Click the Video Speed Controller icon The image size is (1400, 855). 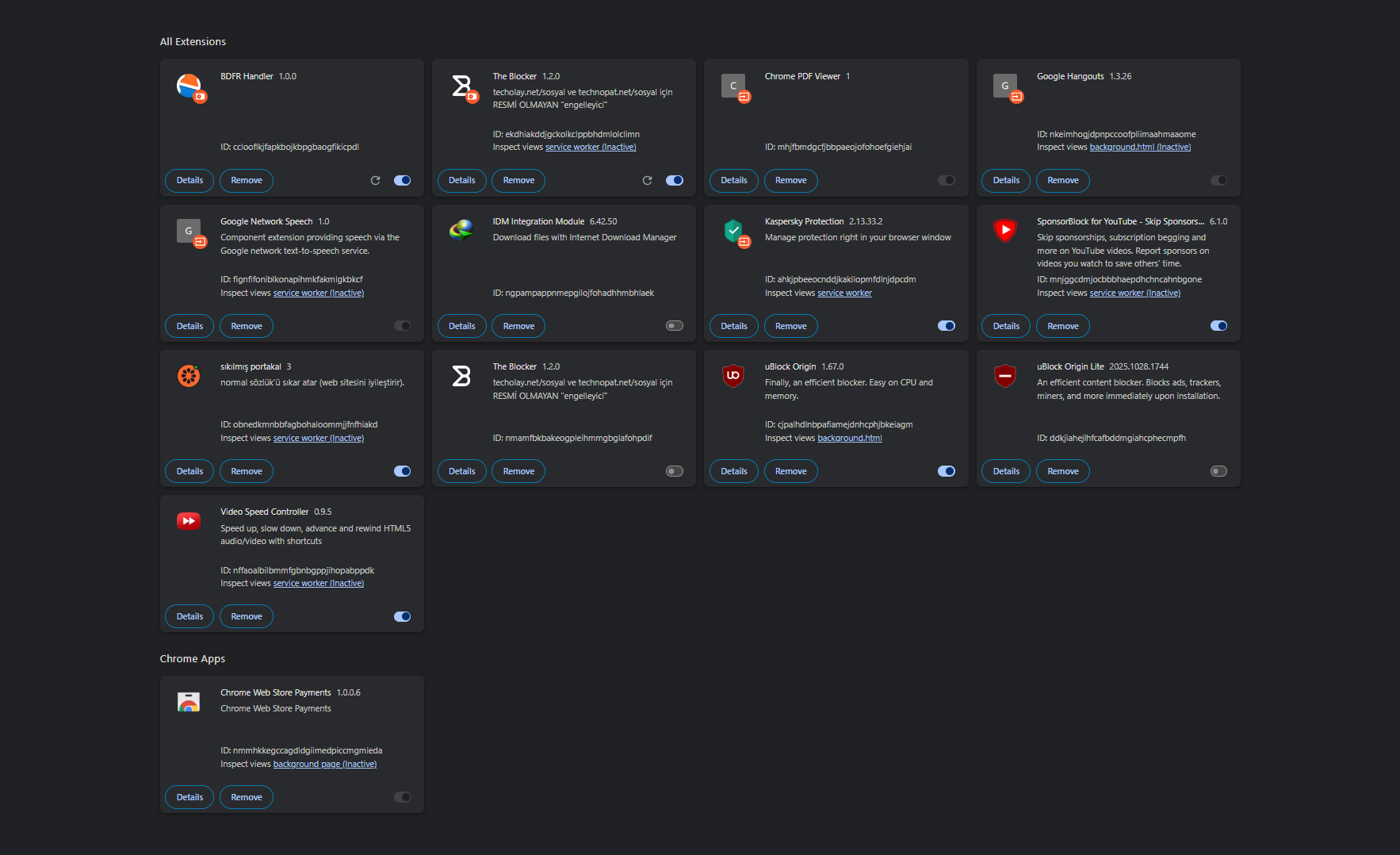(189, 521)
